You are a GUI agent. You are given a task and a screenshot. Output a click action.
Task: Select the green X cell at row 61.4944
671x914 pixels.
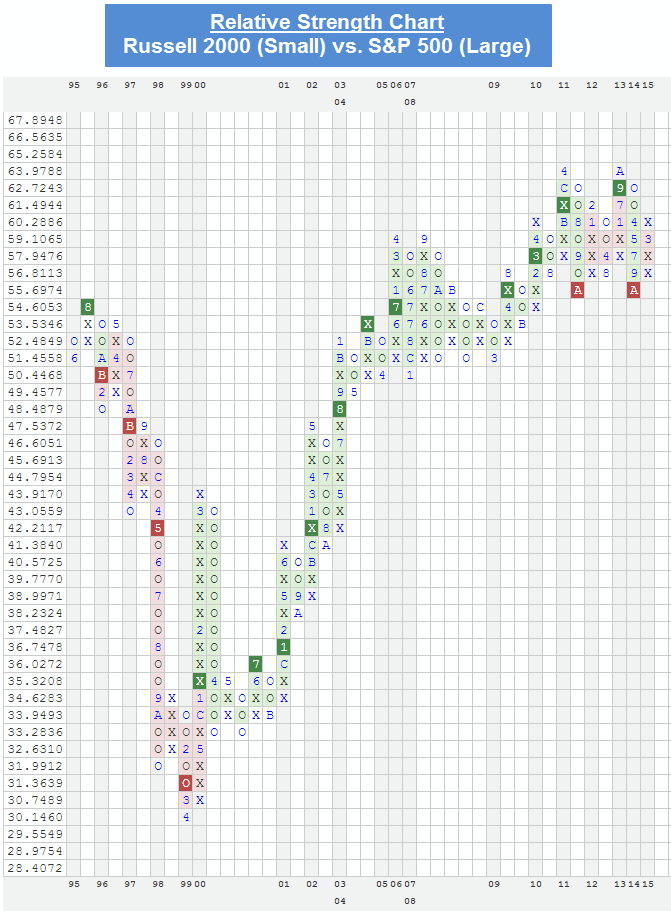coord(564,204)
